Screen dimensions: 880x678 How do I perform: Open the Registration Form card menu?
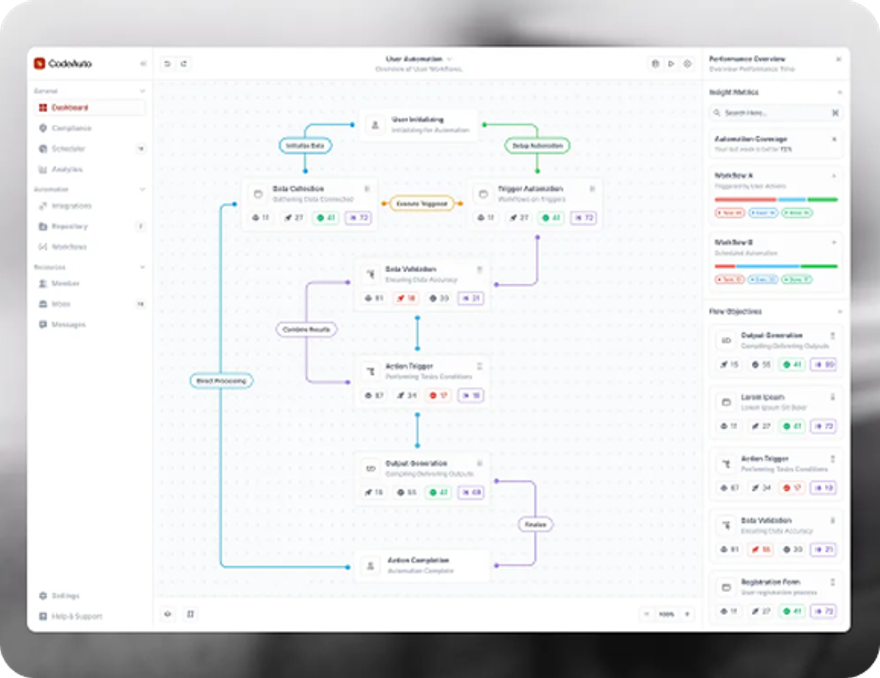click(x=833, y=582)
